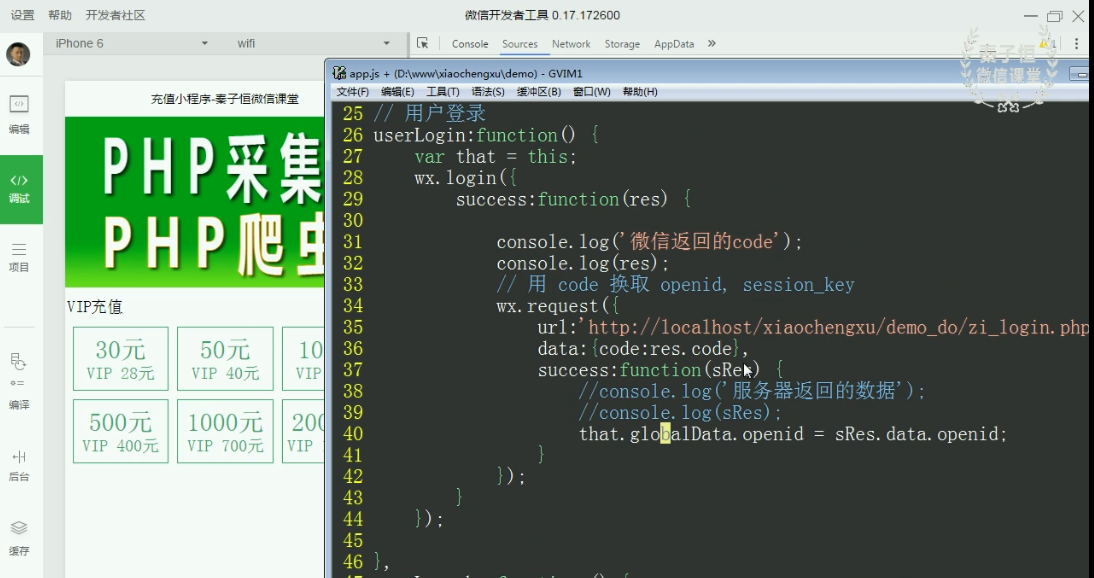Screen dimensions: 1094x578
Task: Open the 开发者社区 developer community menu
Action: [115, 15]
